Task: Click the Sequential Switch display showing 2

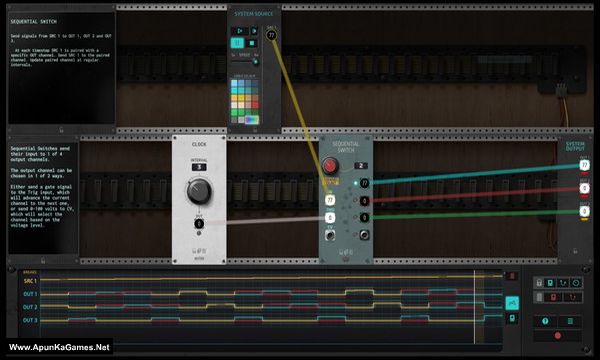Action: coord(361,166)
